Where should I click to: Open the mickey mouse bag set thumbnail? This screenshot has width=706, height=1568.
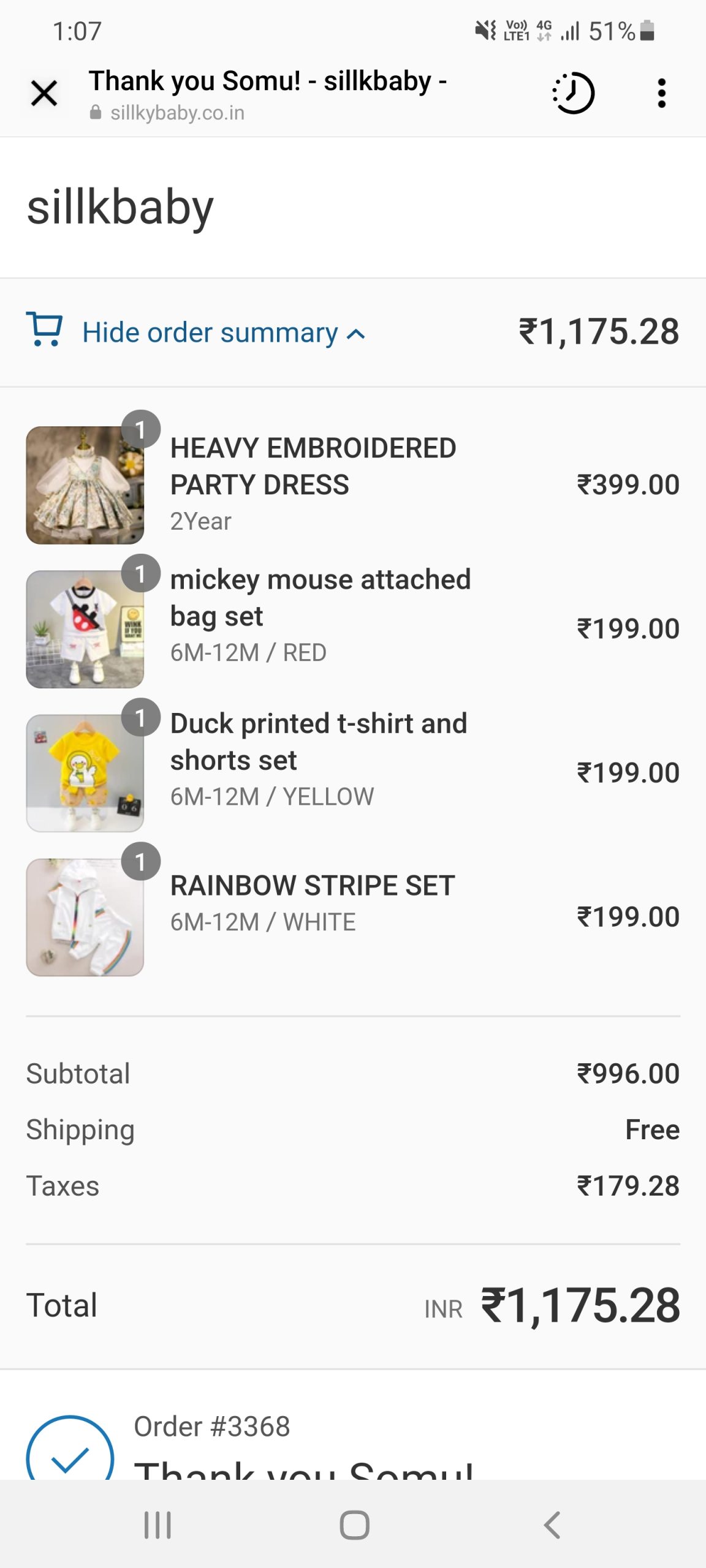coord(85,629)
